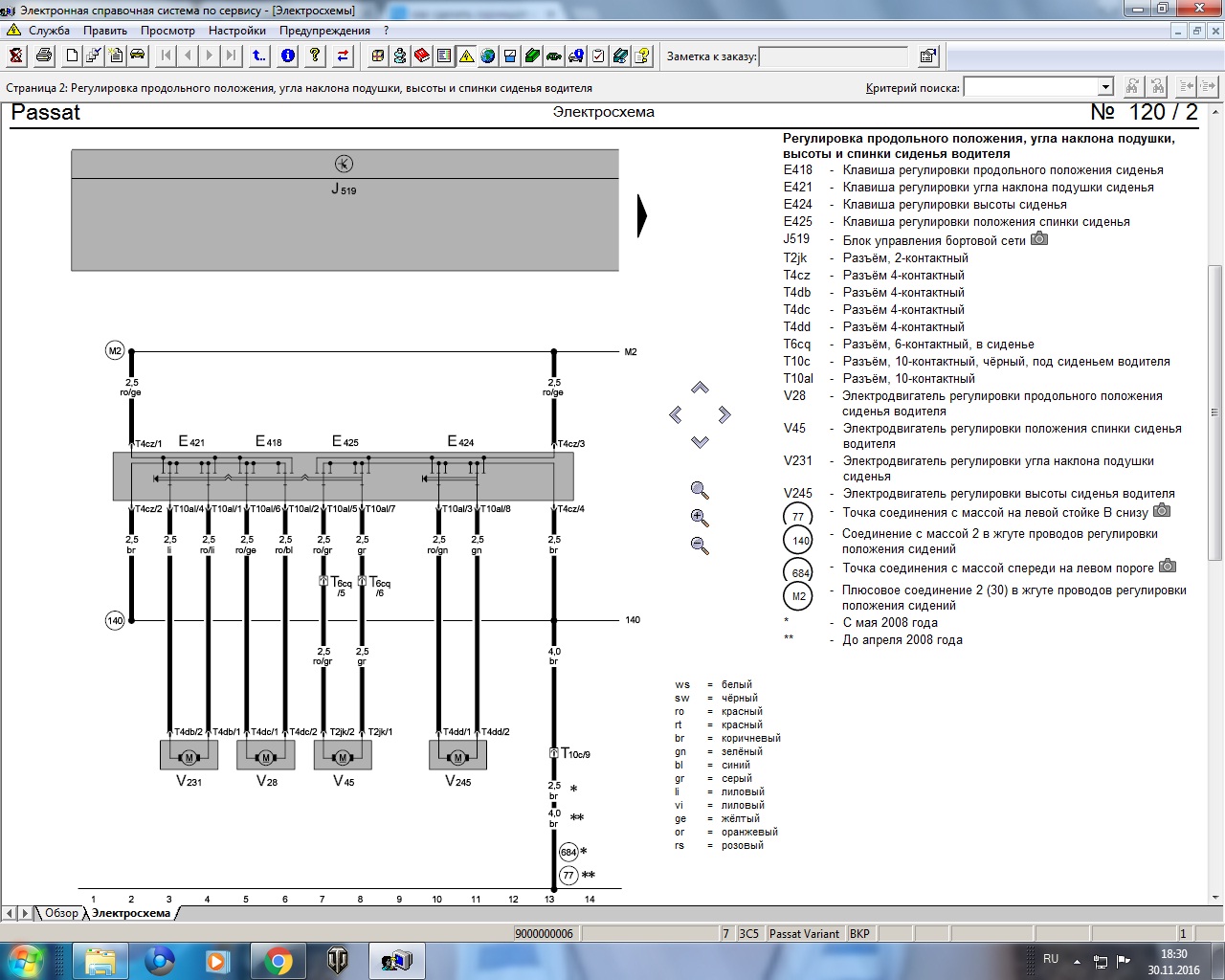Click the globe icon in toolbar

click(488, 56)
